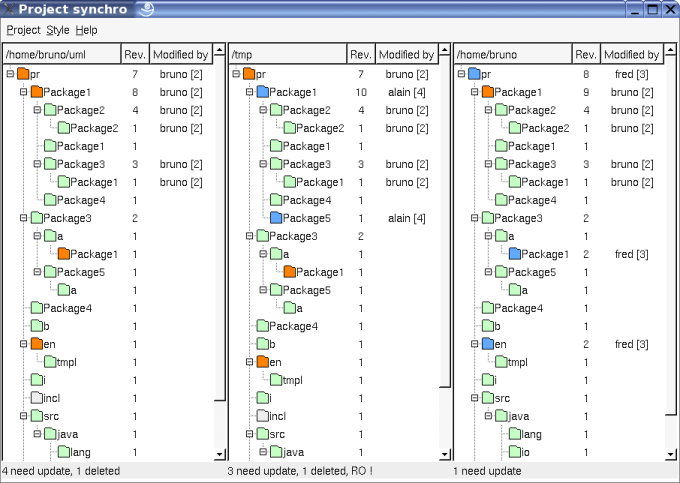Select 'alain [4]' in revision 10 Package1 row
680x483 pixels.
(x=407, y=92)
